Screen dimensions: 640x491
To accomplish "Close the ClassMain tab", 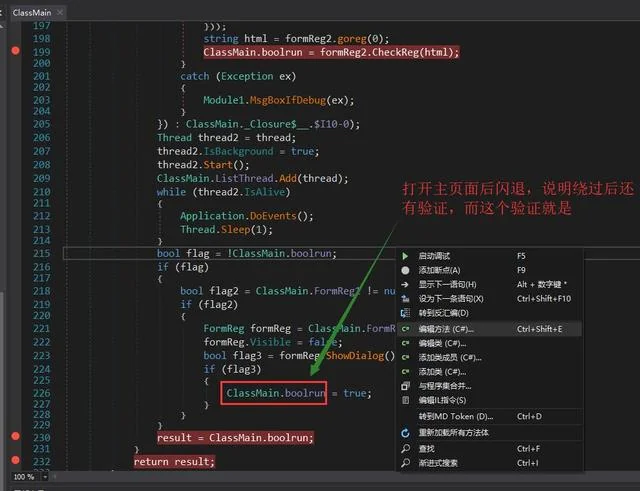I will click(60, 13).
